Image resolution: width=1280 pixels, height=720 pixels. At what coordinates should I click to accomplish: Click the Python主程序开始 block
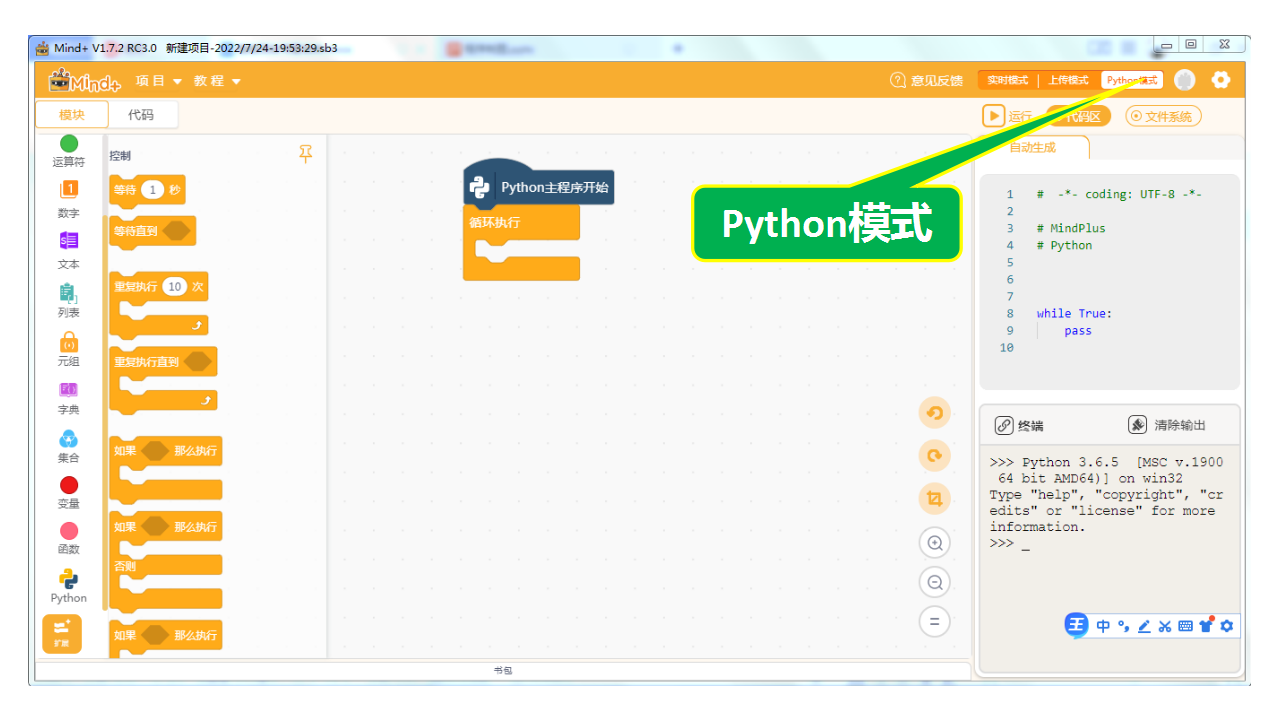point(539,186)
